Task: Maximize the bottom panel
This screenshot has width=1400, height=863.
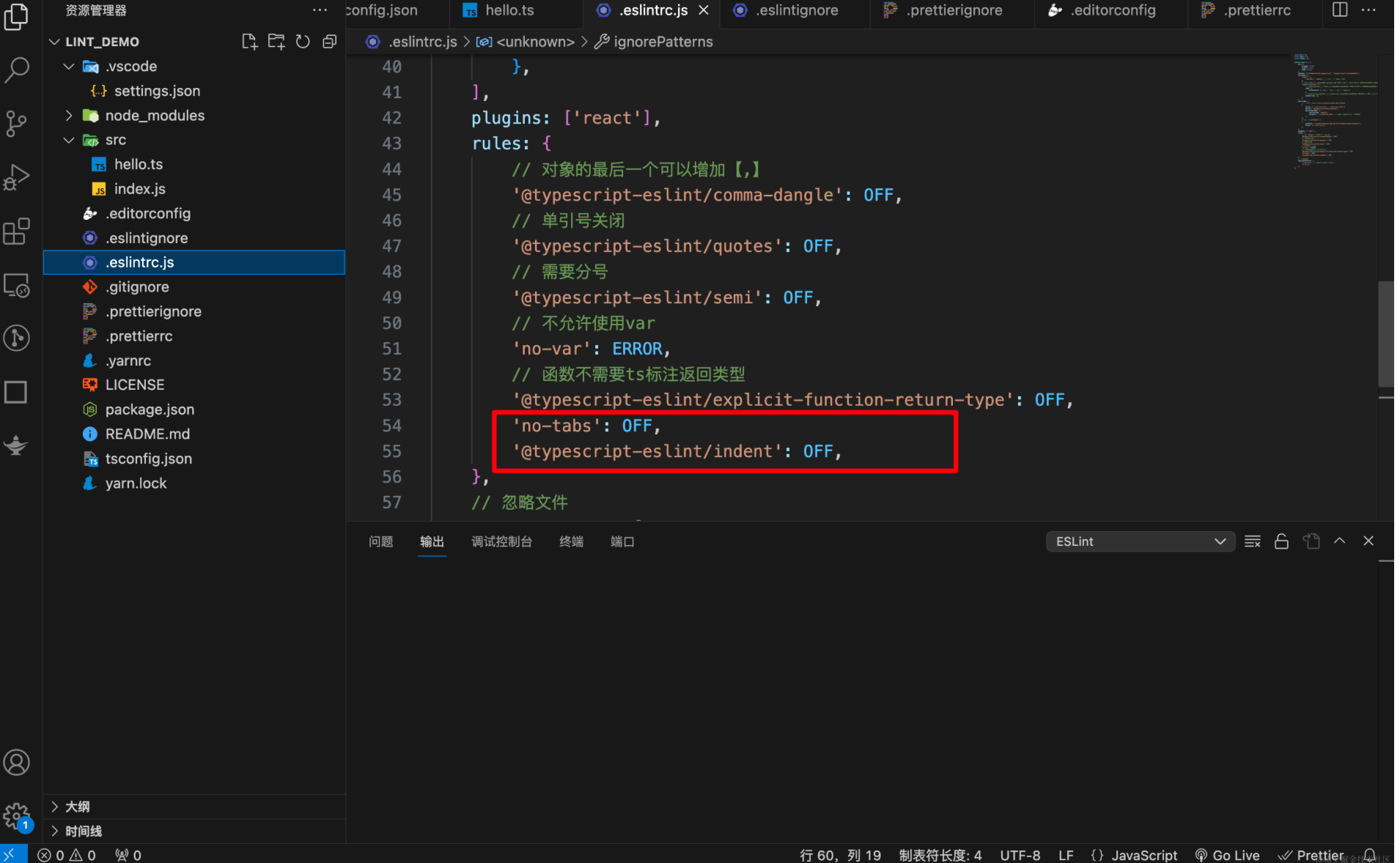Action: [1339, 541]
